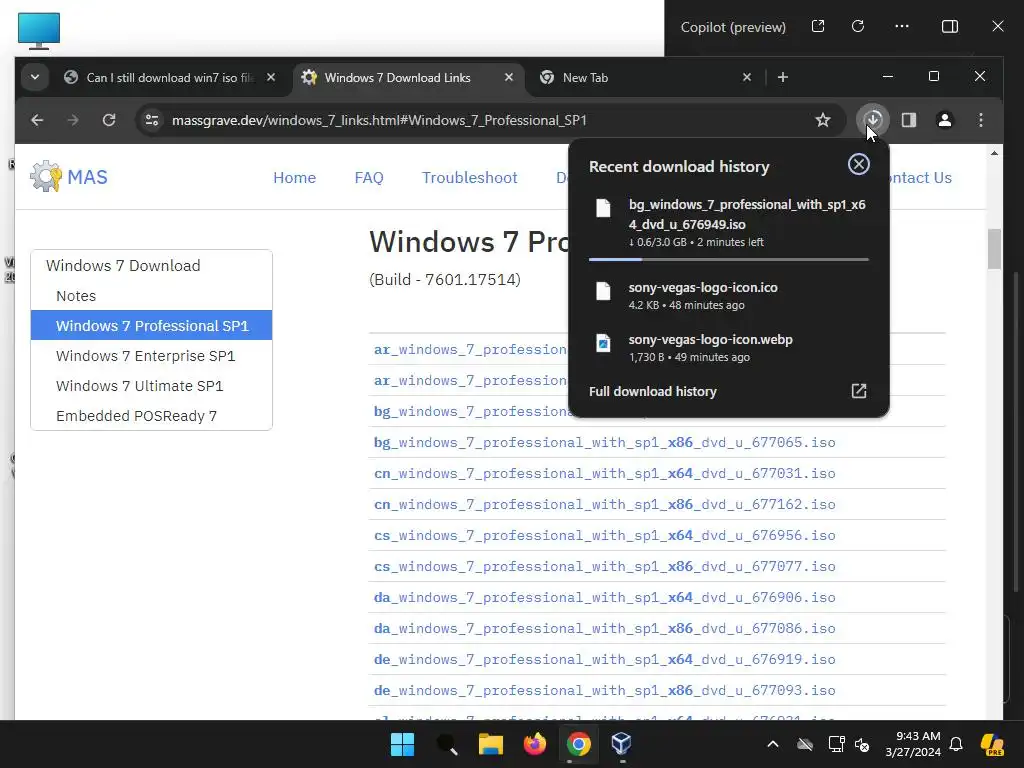Open taskbar Search icon
This screenshot has width=1024, height=768.
click(x=447, y=744)
